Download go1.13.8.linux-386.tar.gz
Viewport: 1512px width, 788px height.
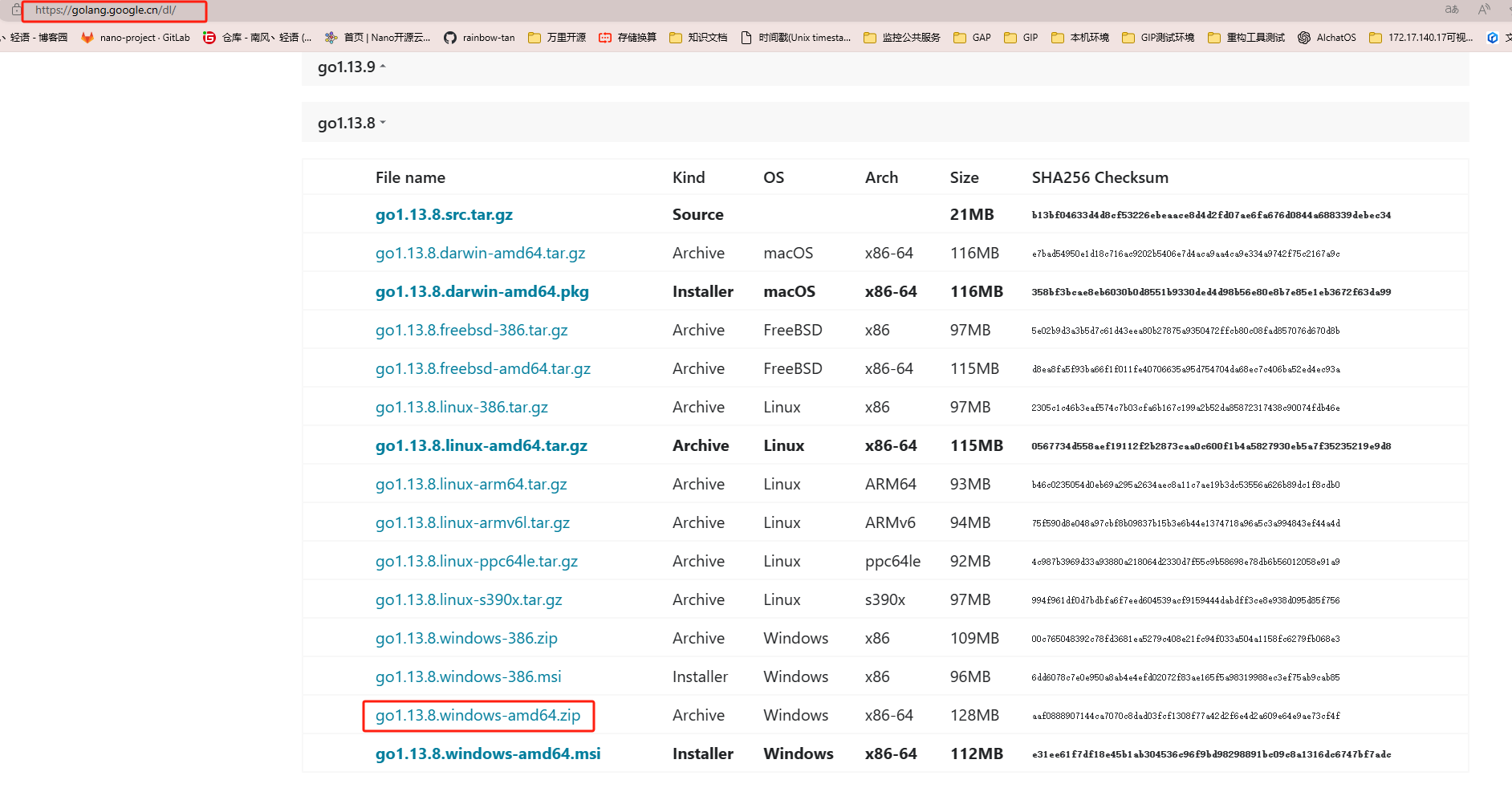[461, 407]
